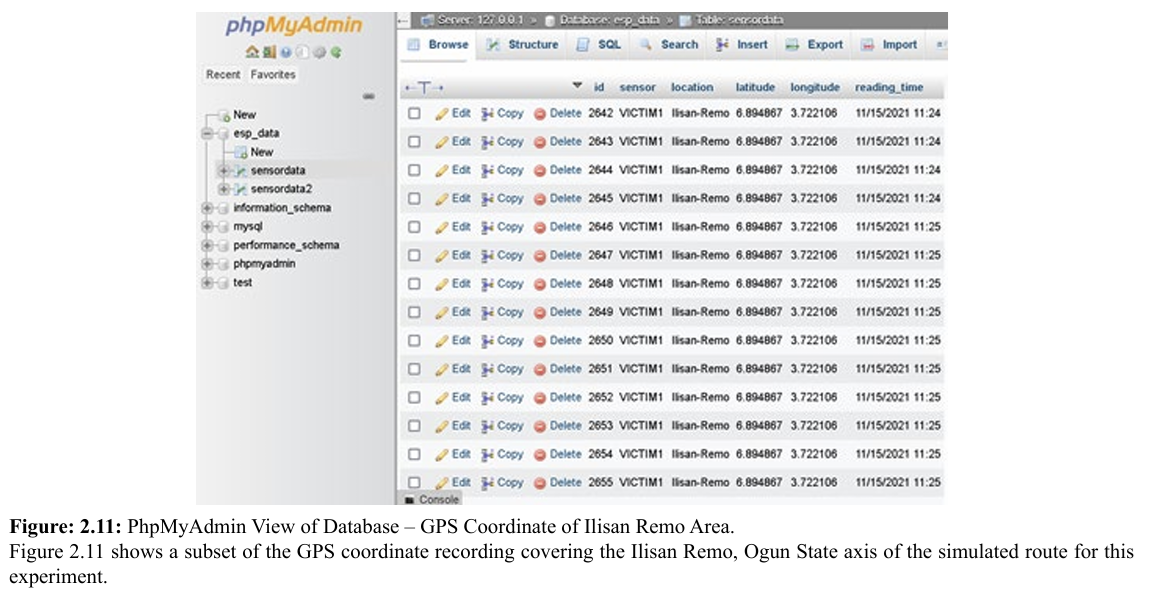1154x593 pixels.
Task: Click the green reload navigation panel icon
Action: click(x=336, y=52)
